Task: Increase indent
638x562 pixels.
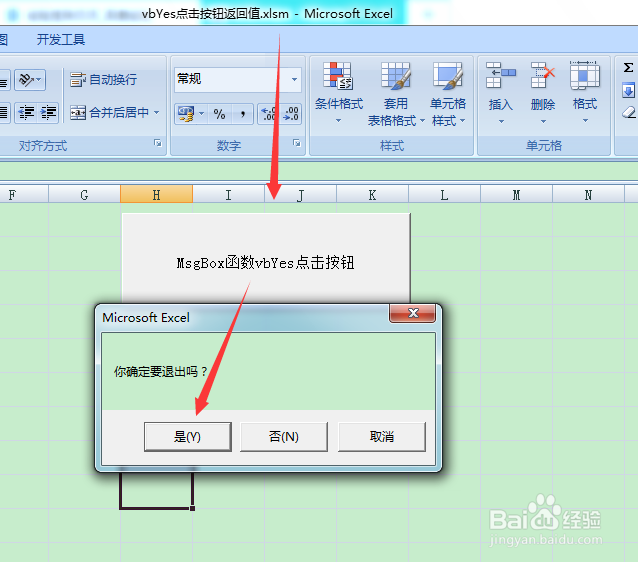Action: [48, 112]
